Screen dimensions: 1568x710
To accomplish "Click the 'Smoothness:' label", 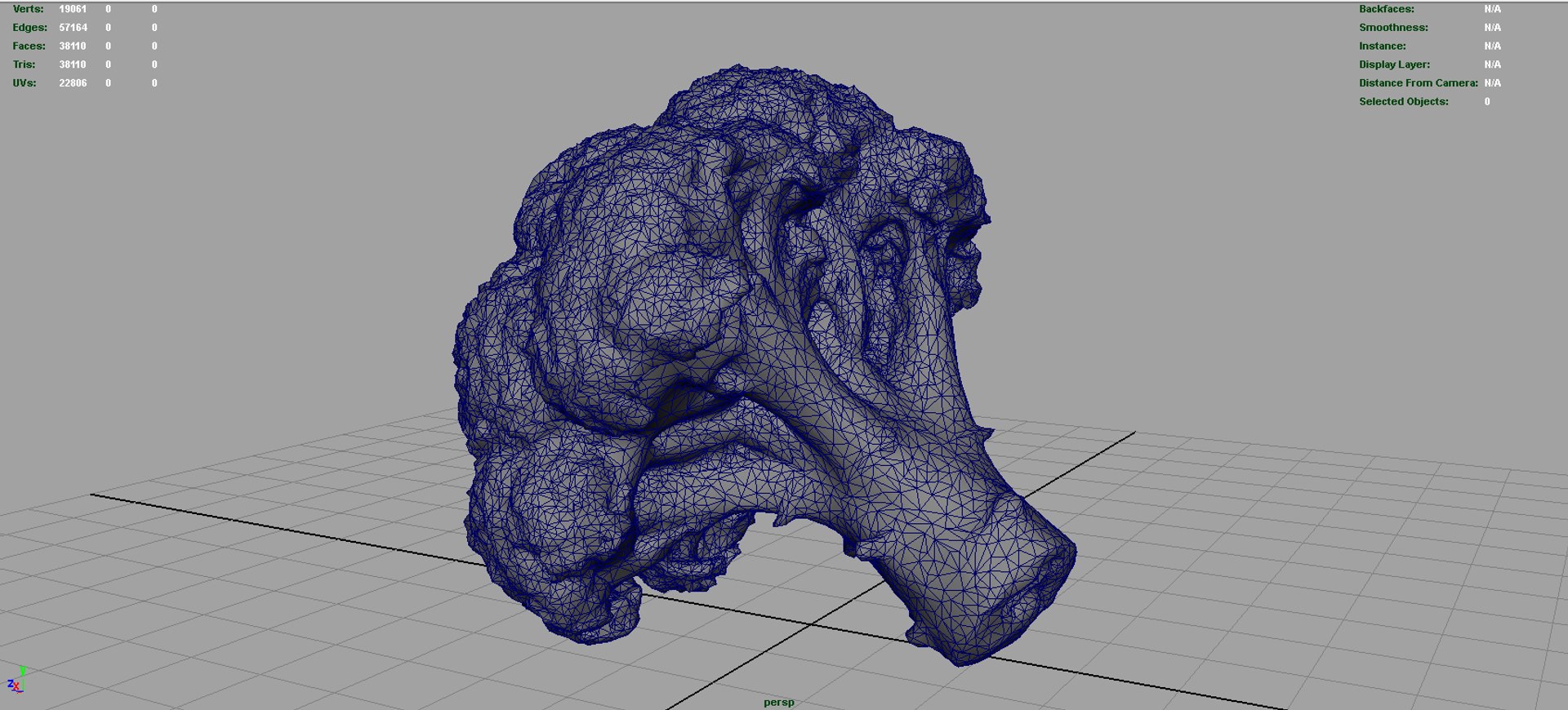I will click(x=1393, y=28).
